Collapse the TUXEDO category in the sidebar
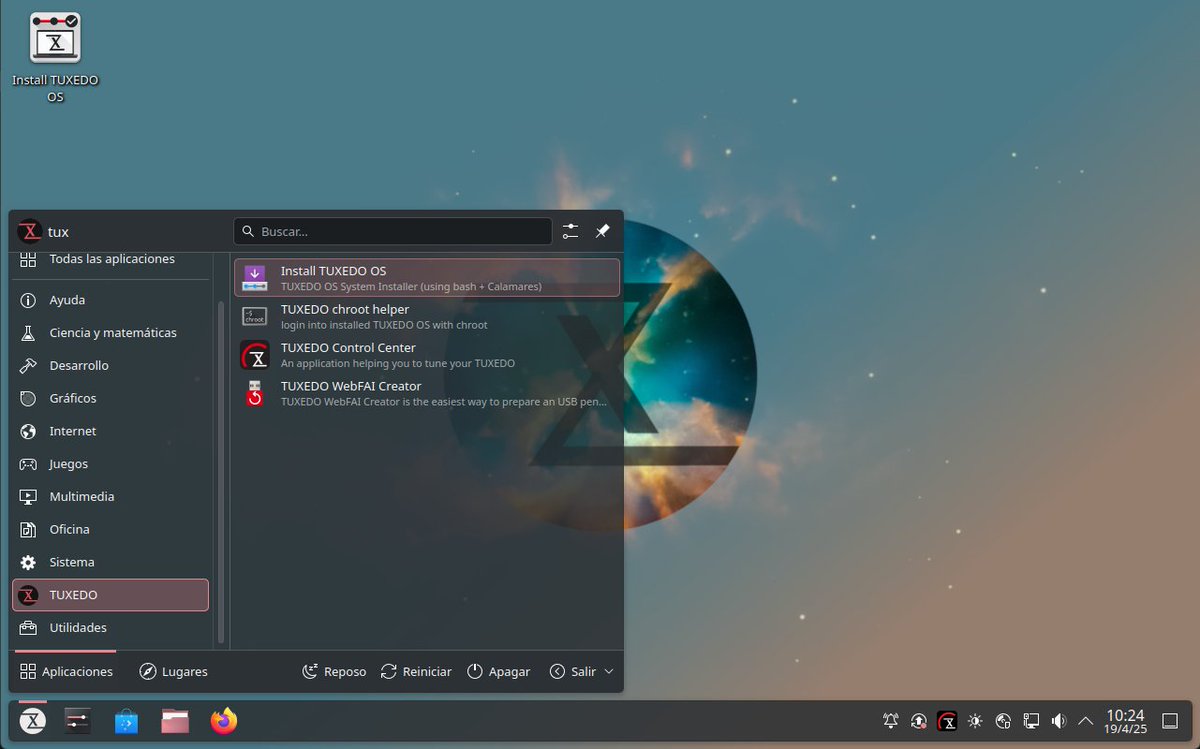The height and width of the screenshot is (749, 1200). 110,594
